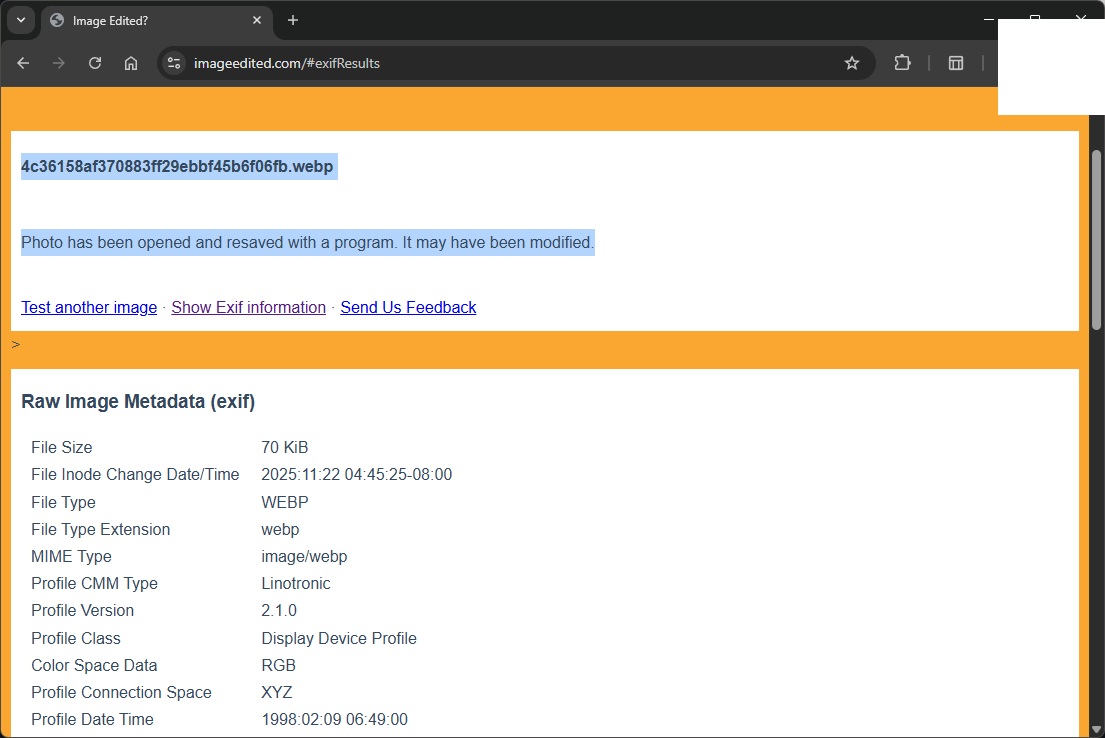Click the 'Raw Image Metadata (exif)' heading
The image size is (1105, 738).
pos(138,402)
